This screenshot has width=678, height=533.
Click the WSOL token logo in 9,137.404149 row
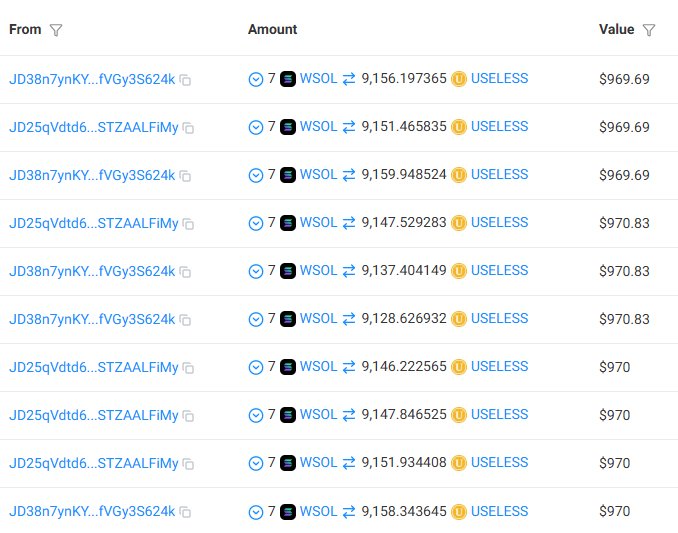[x=288, y=271]
